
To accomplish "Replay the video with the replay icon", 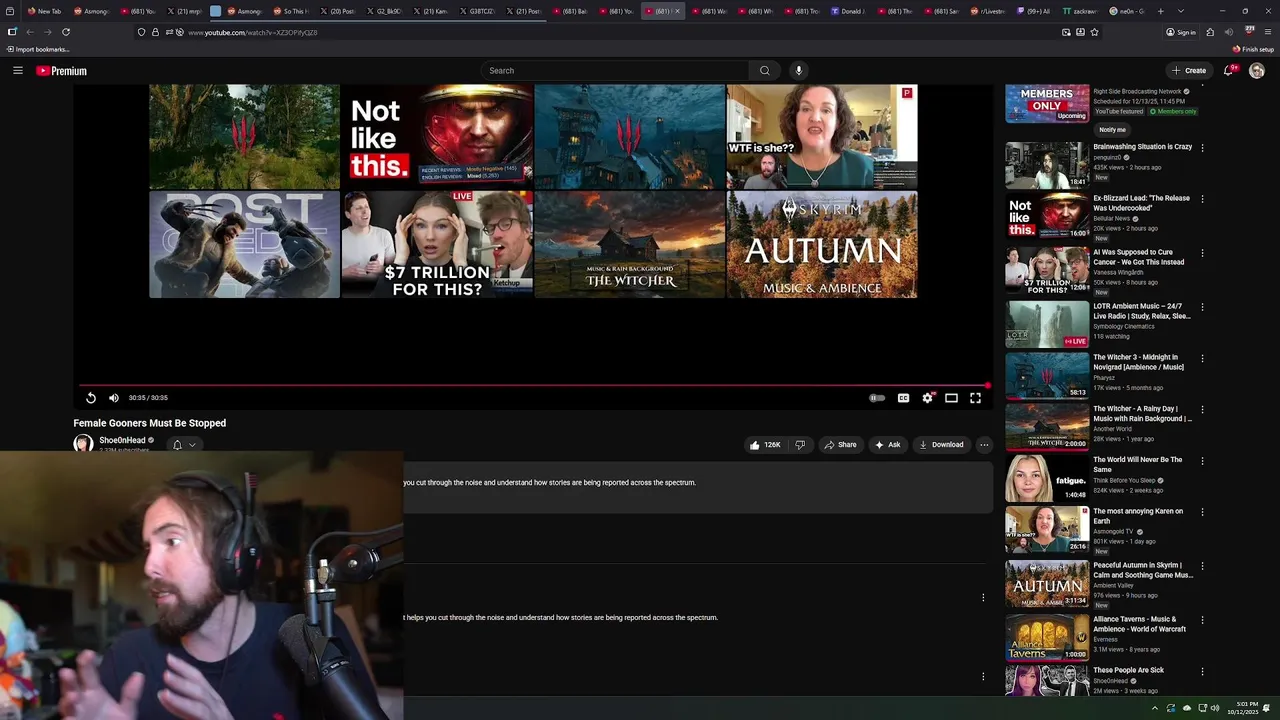I will pos(91,398).
